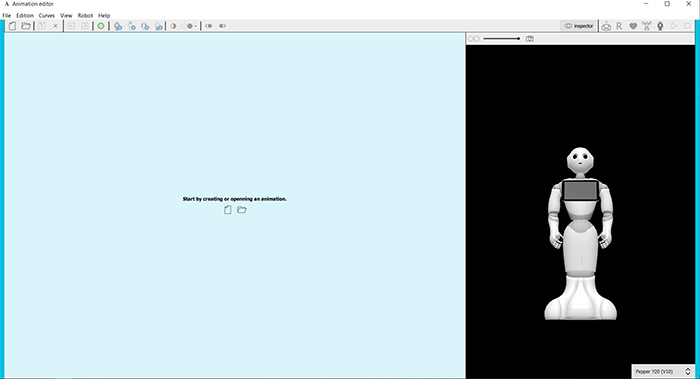The width and height of the screenshot is (700, 379).
Task: Click the open folder icon under the start message
Action: tap(242, 210)
